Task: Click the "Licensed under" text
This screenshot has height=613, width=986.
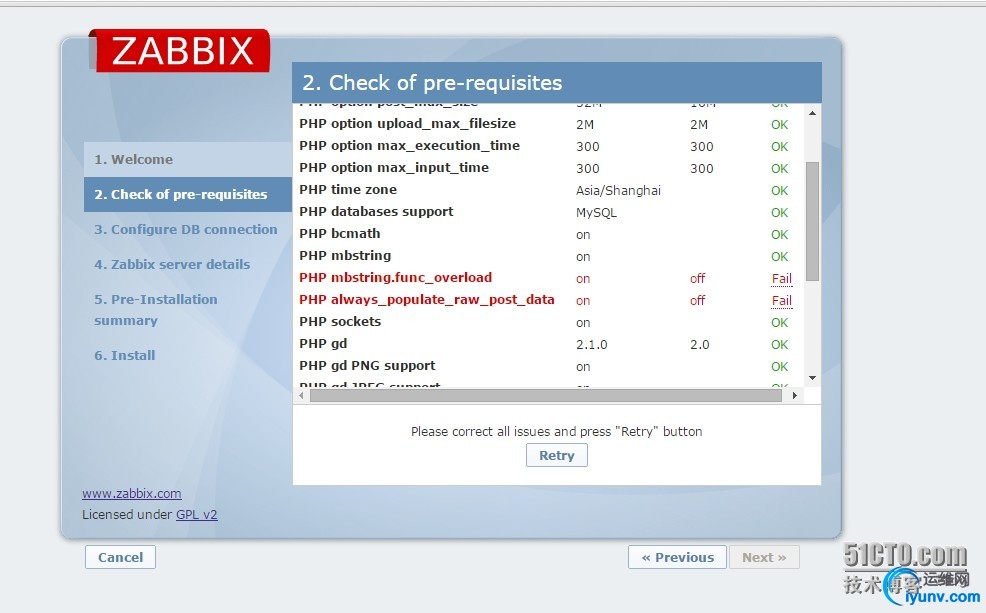Action: click(x=127, y=514)
